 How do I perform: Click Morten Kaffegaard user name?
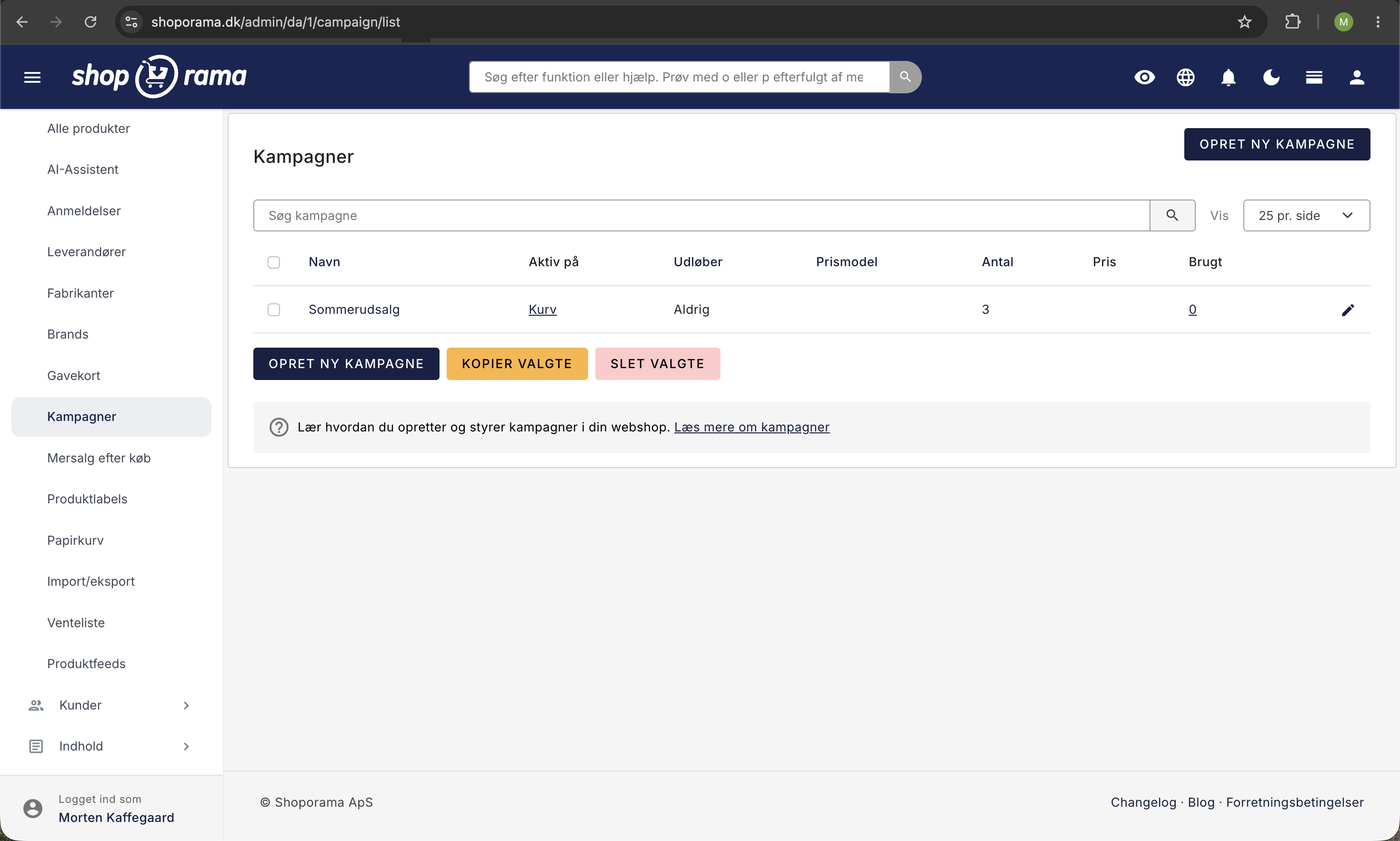pyautogui.click(x=116, y=817)
